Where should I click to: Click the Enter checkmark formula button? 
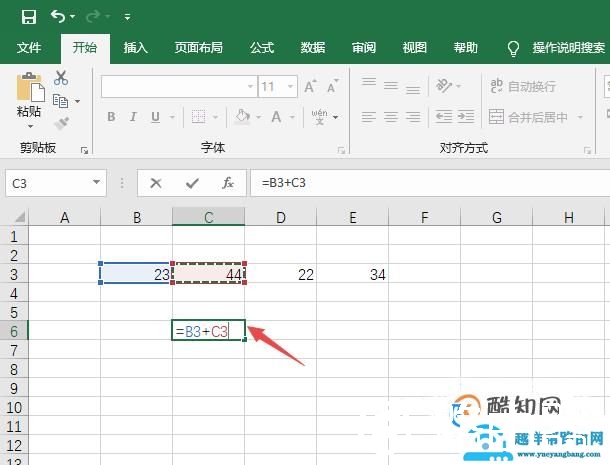192,182
